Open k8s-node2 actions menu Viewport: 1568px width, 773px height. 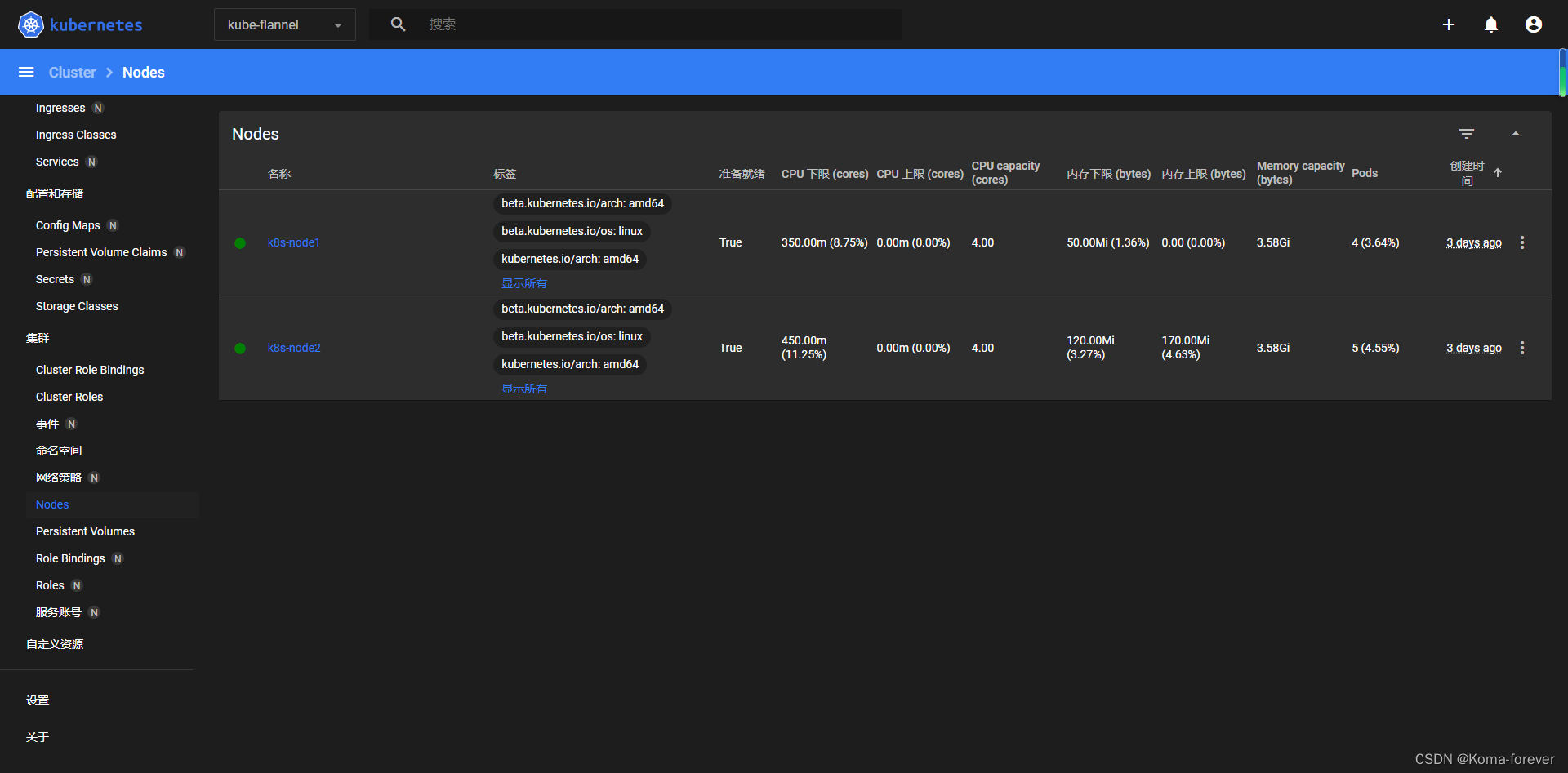(x=1522, y=348)
